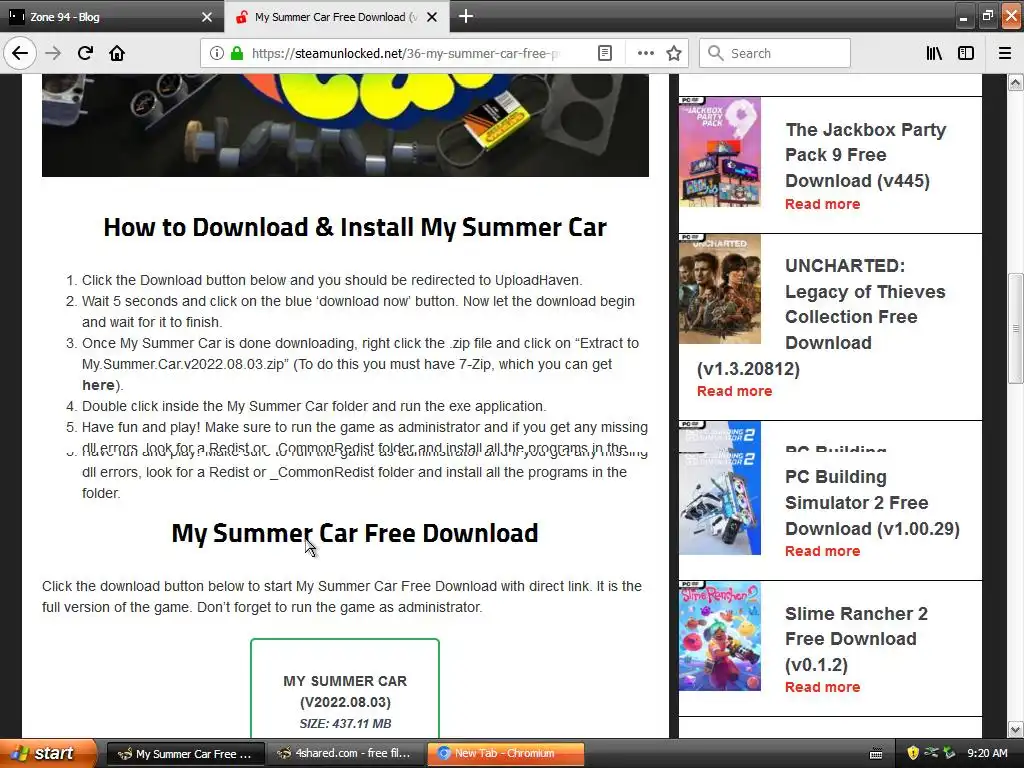Click the taskbar clock 9:20 AM
Image resolution: width=1024 pixels, height=768 pixels.
pyautogui.click(x=987, y=754)
